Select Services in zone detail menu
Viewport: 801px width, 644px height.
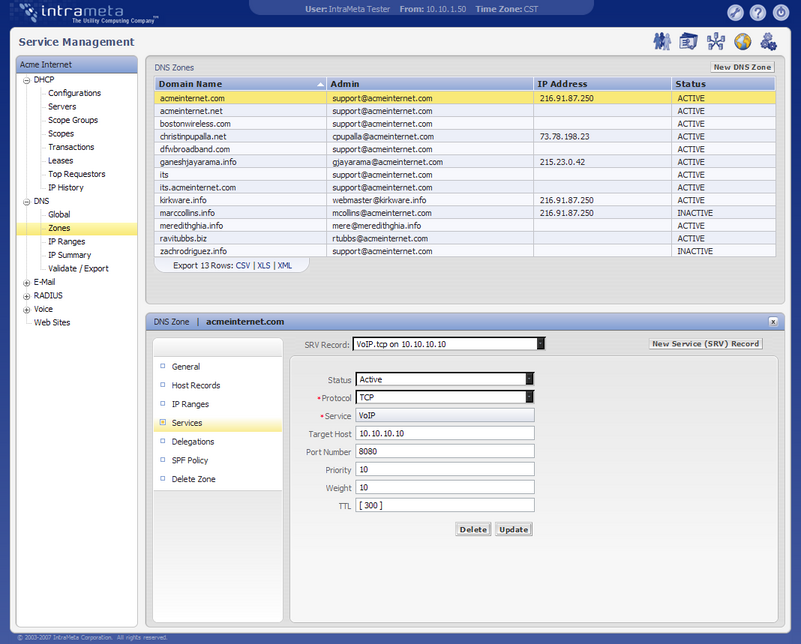[187, 423]
